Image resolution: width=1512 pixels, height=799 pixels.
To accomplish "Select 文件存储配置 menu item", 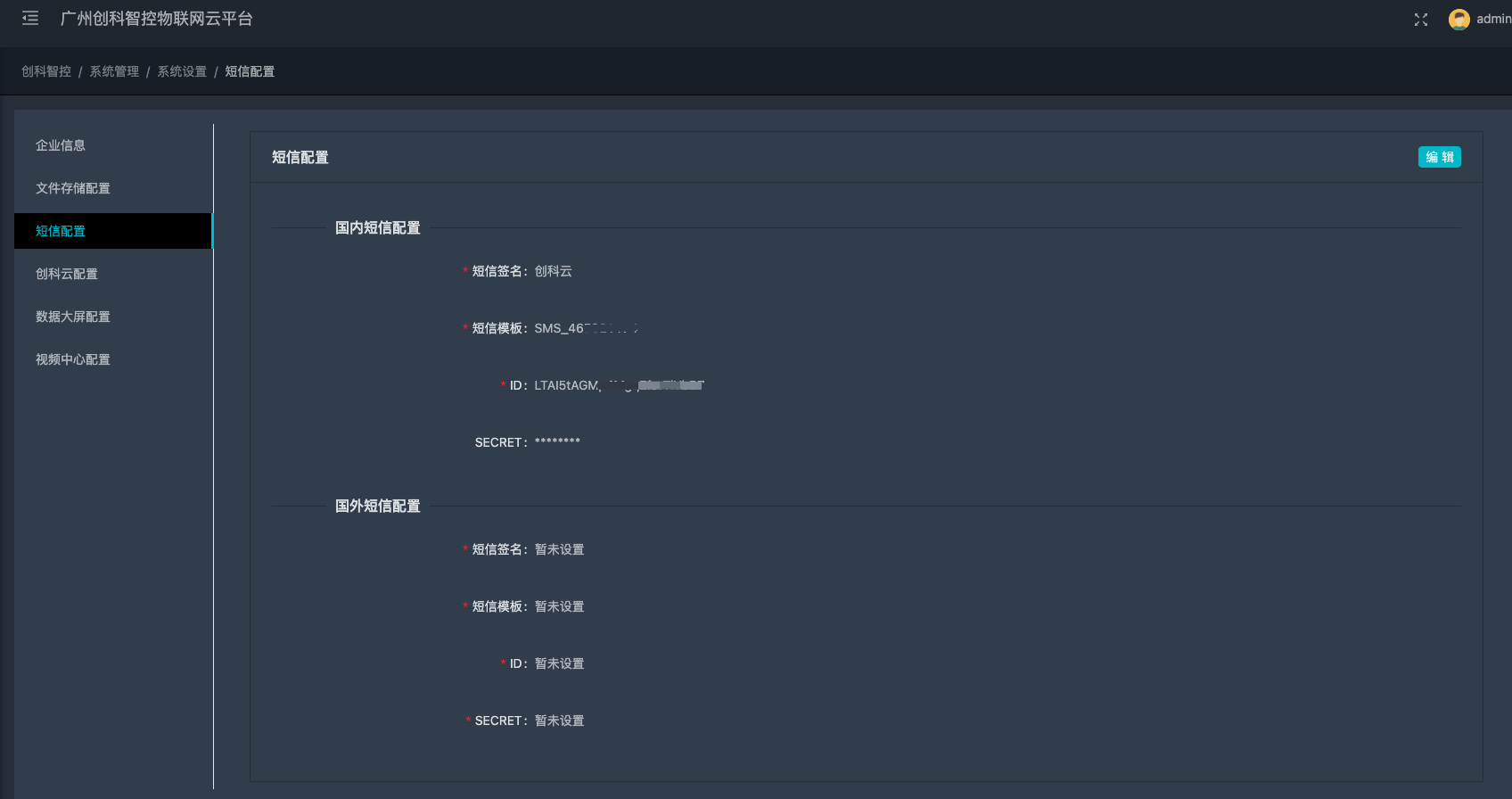I will 73,188.
